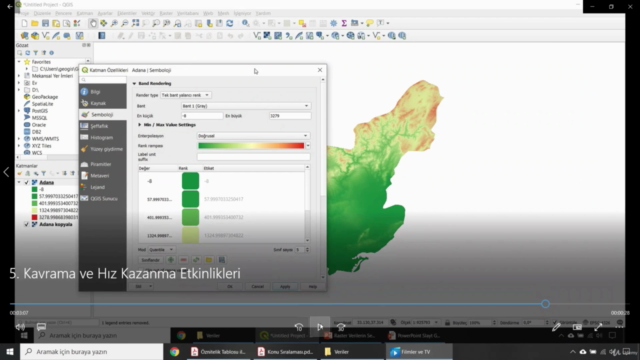Click the video player fullscreen arrows icon
The height and width of the screenshot is (360, 640).
tap(598, 327)
